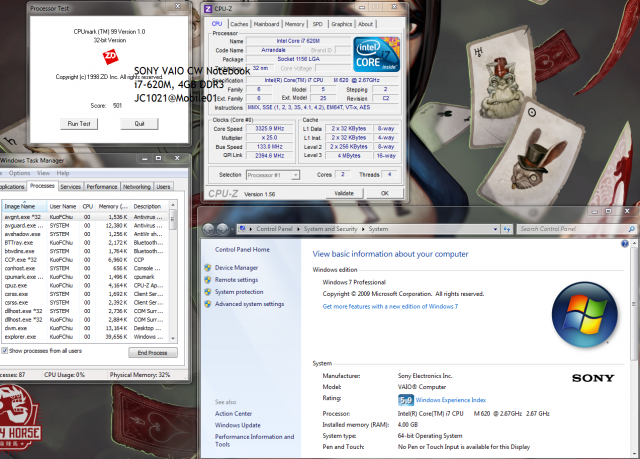Click the CPU-Z title bar app icon
The image size is (640, 459).
coord(208,9)
